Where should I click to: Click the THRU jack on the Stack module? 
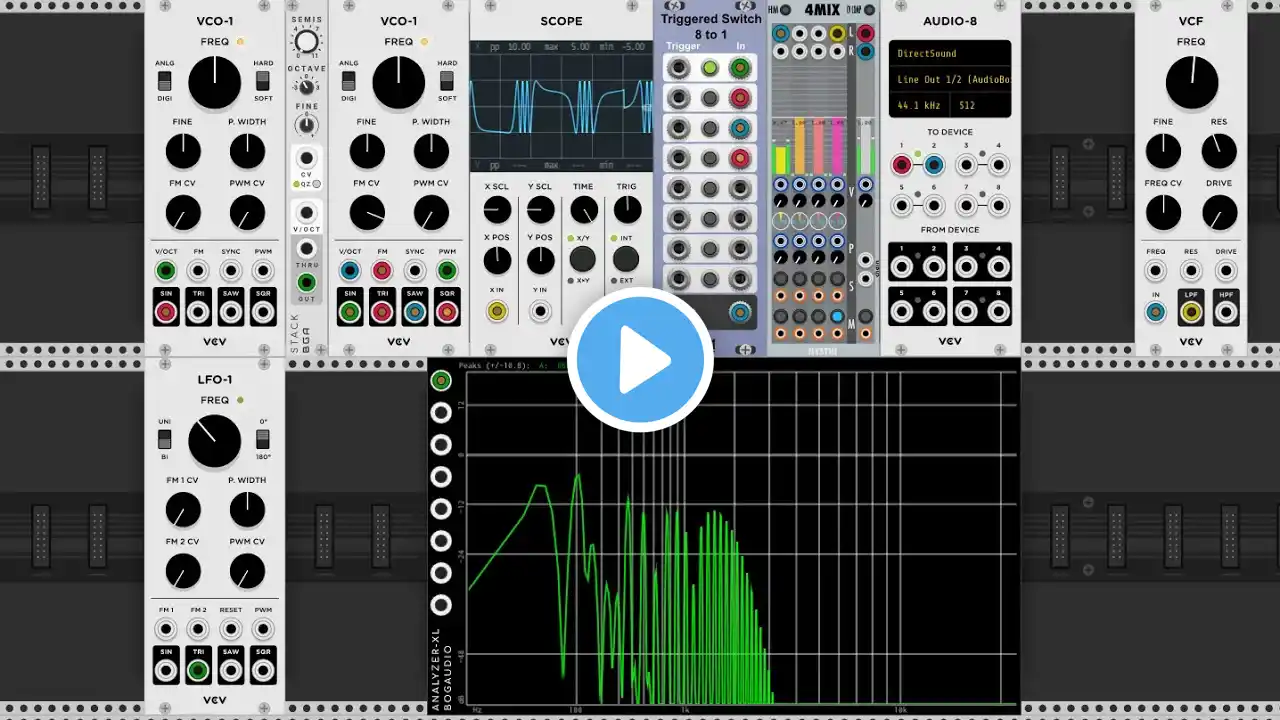[x=307, y=248]
